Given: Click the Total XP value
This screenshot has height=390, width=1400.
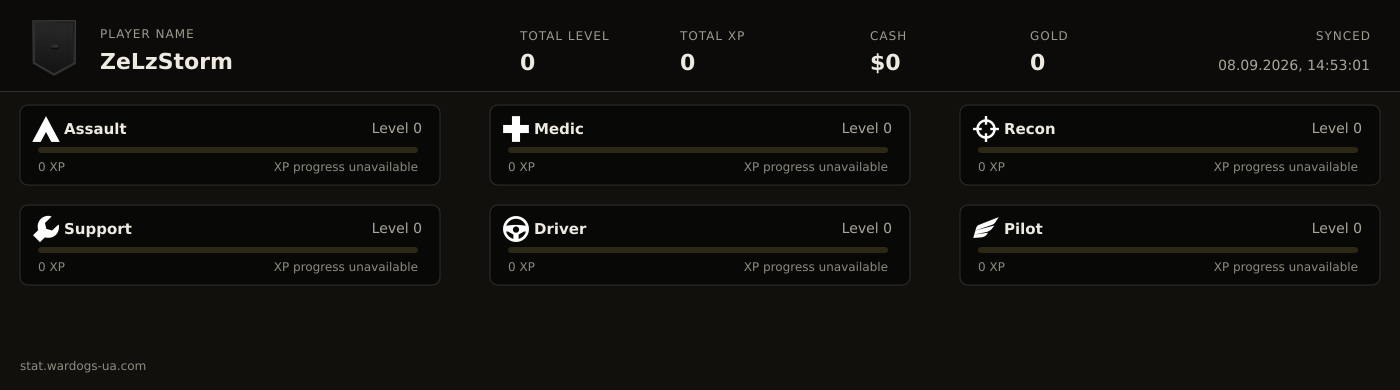Looking at the screenshot, I should [687, 63].
